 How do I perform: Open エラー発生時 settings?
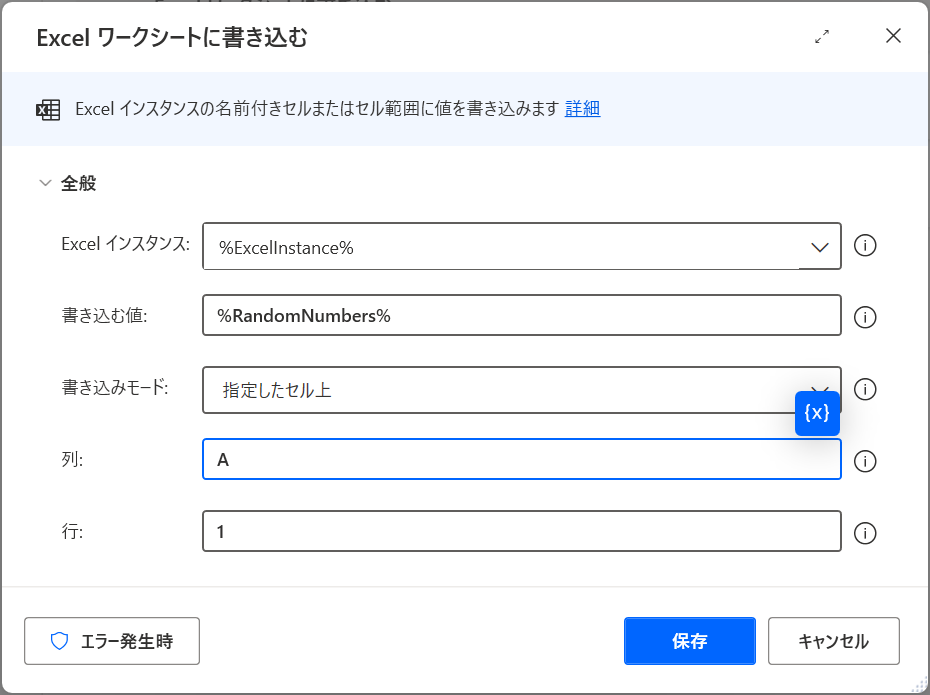point(112,641)
